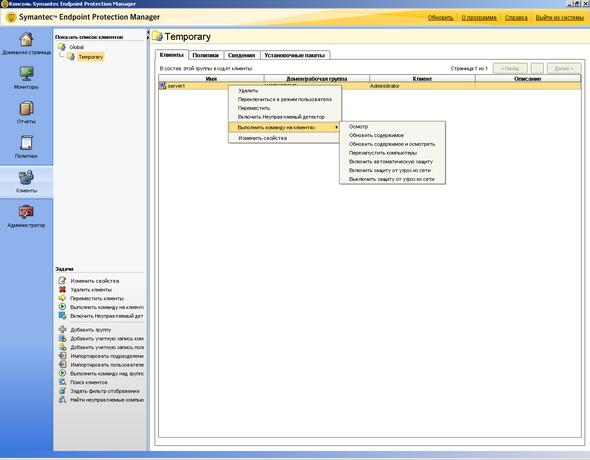The image size is (590, 460).
Task: Switch to the Политики tab
Action: pyautogui.click(x=205, y=55)
